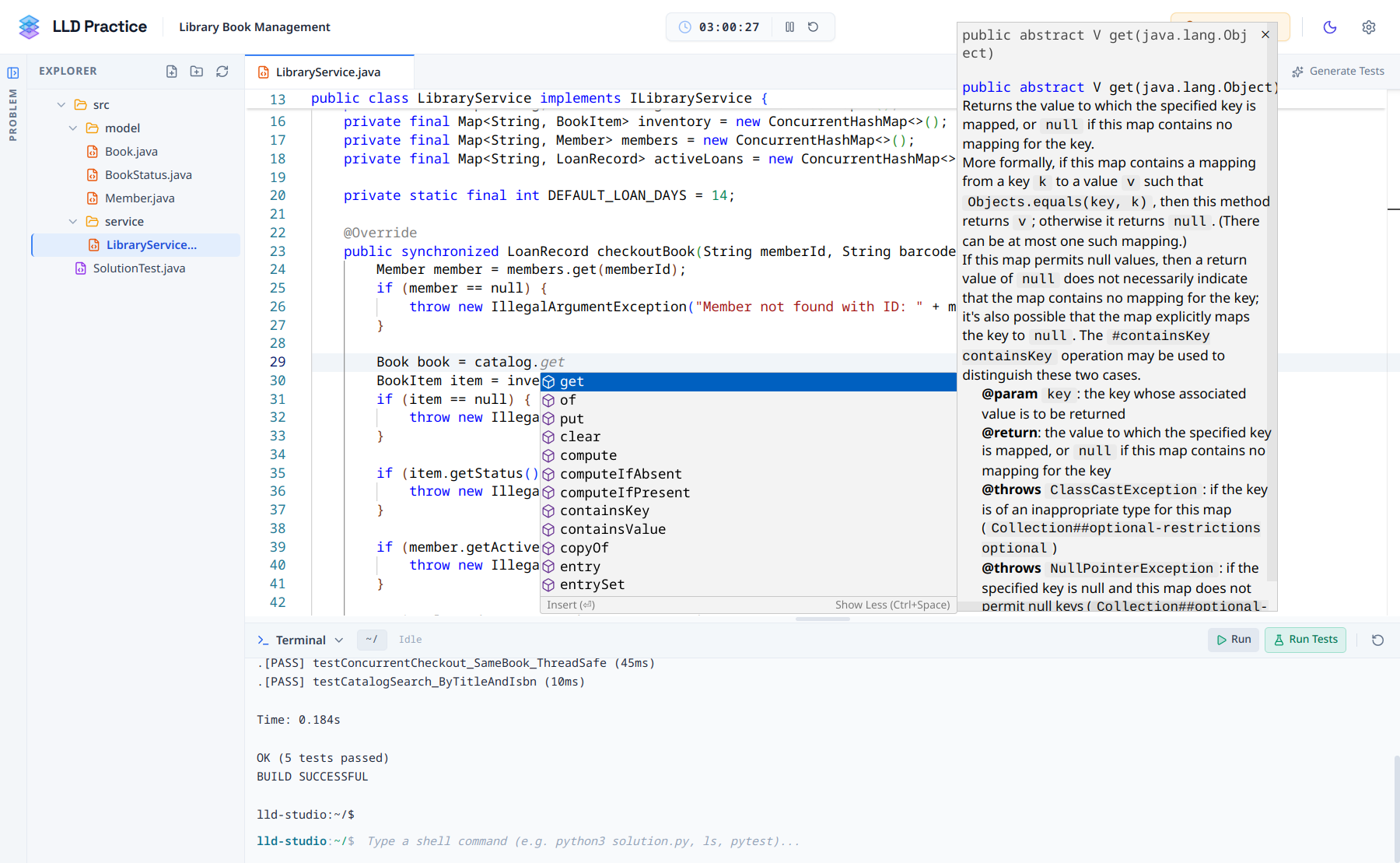Choose 'containsValue' suggestion
This screenshot has height=863, width=1400.
(x=748, y=529)
